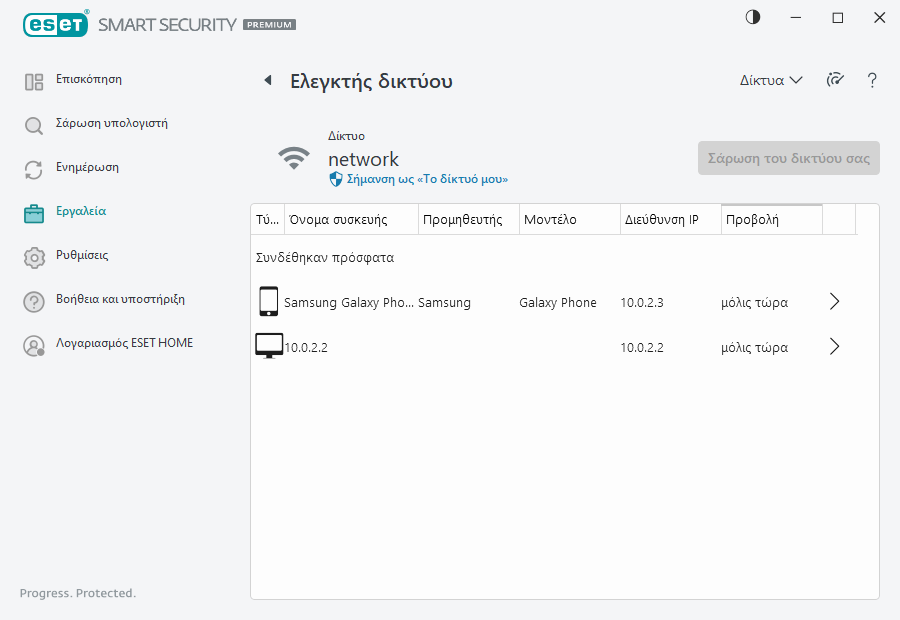Go to Σάρωση υπολογιστή in the sidebar
This screenshot has width=900, height=620.
coord(111,124)
